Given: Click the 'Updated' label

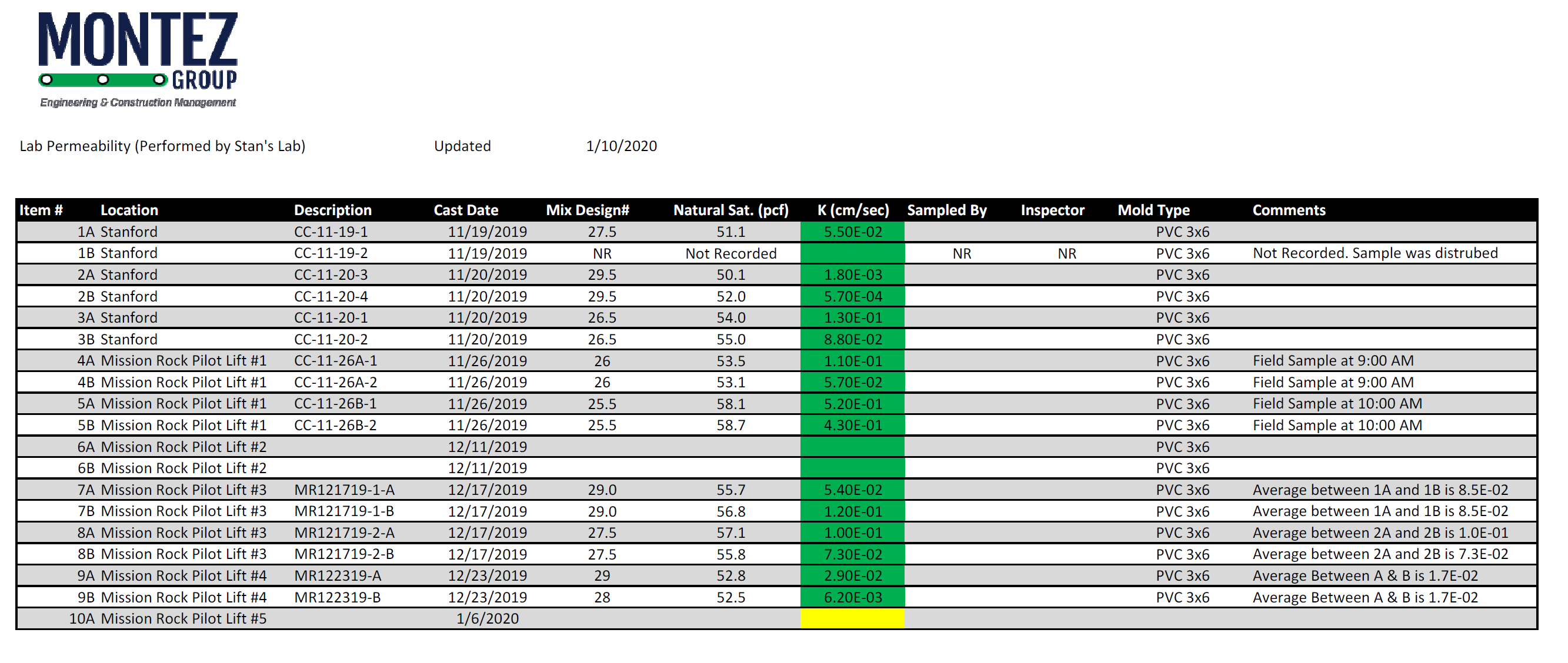Looking at the screenshot, I should [x=463, y=146].
